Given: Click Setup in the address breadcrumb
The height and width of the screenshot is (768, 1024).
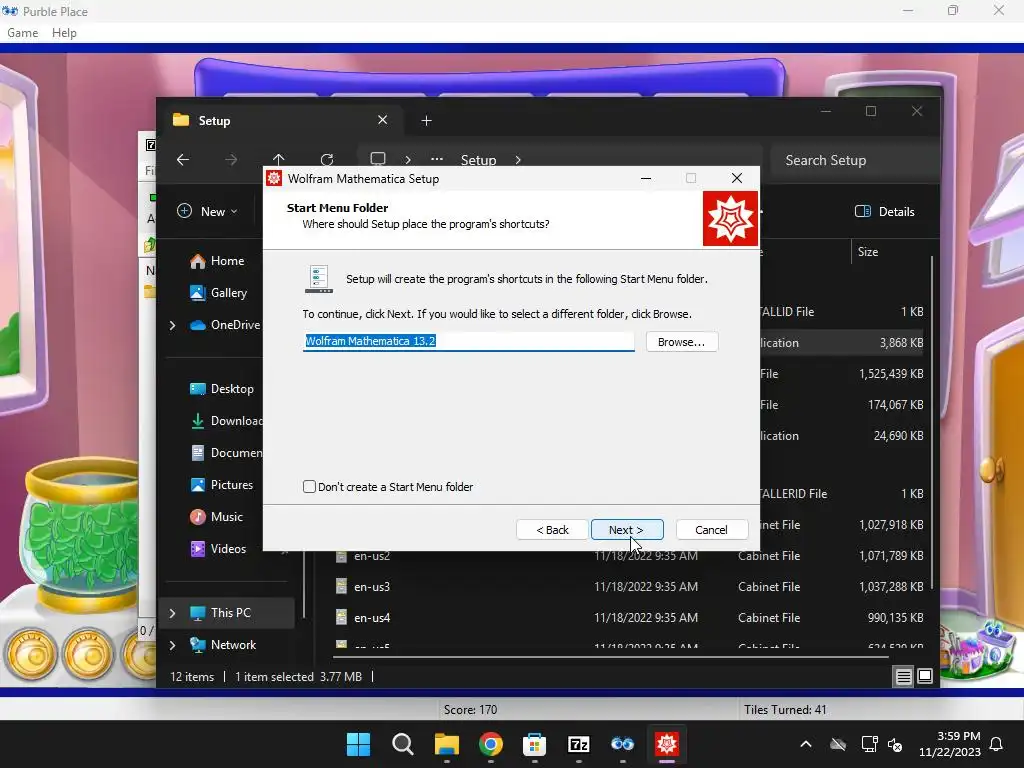Looking at the screenshot, I should coord(479,160).
